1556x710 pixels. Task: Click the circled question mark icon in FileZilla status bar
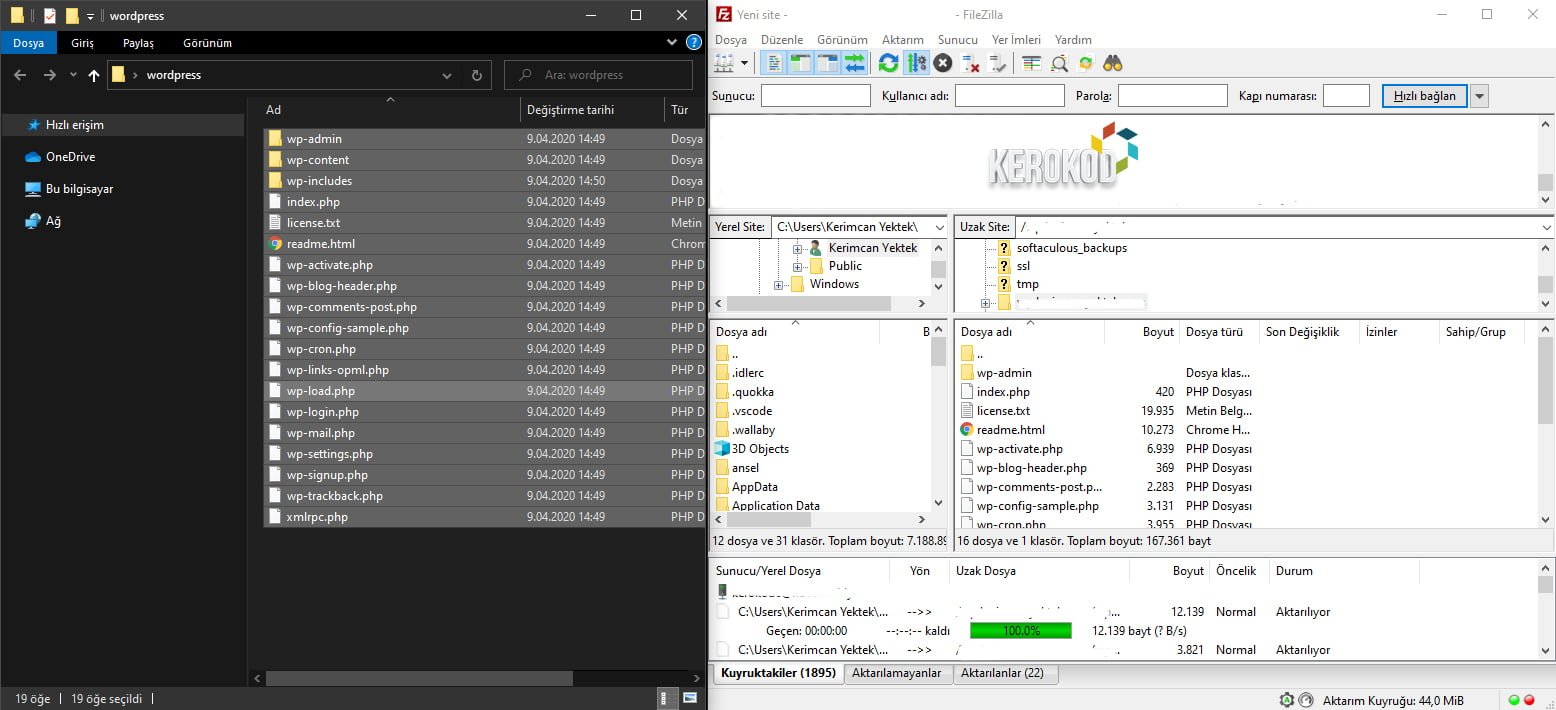pos(1306,700)
